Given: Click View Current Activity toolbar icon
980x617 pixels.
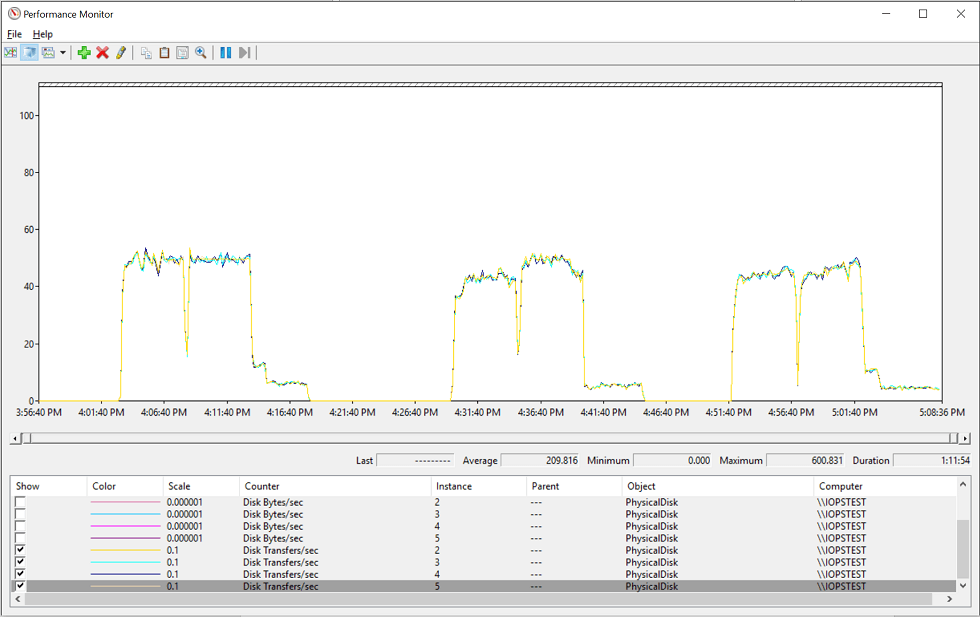Looking at the screenshot, I should pyautogui.click(x=11, y=53).
